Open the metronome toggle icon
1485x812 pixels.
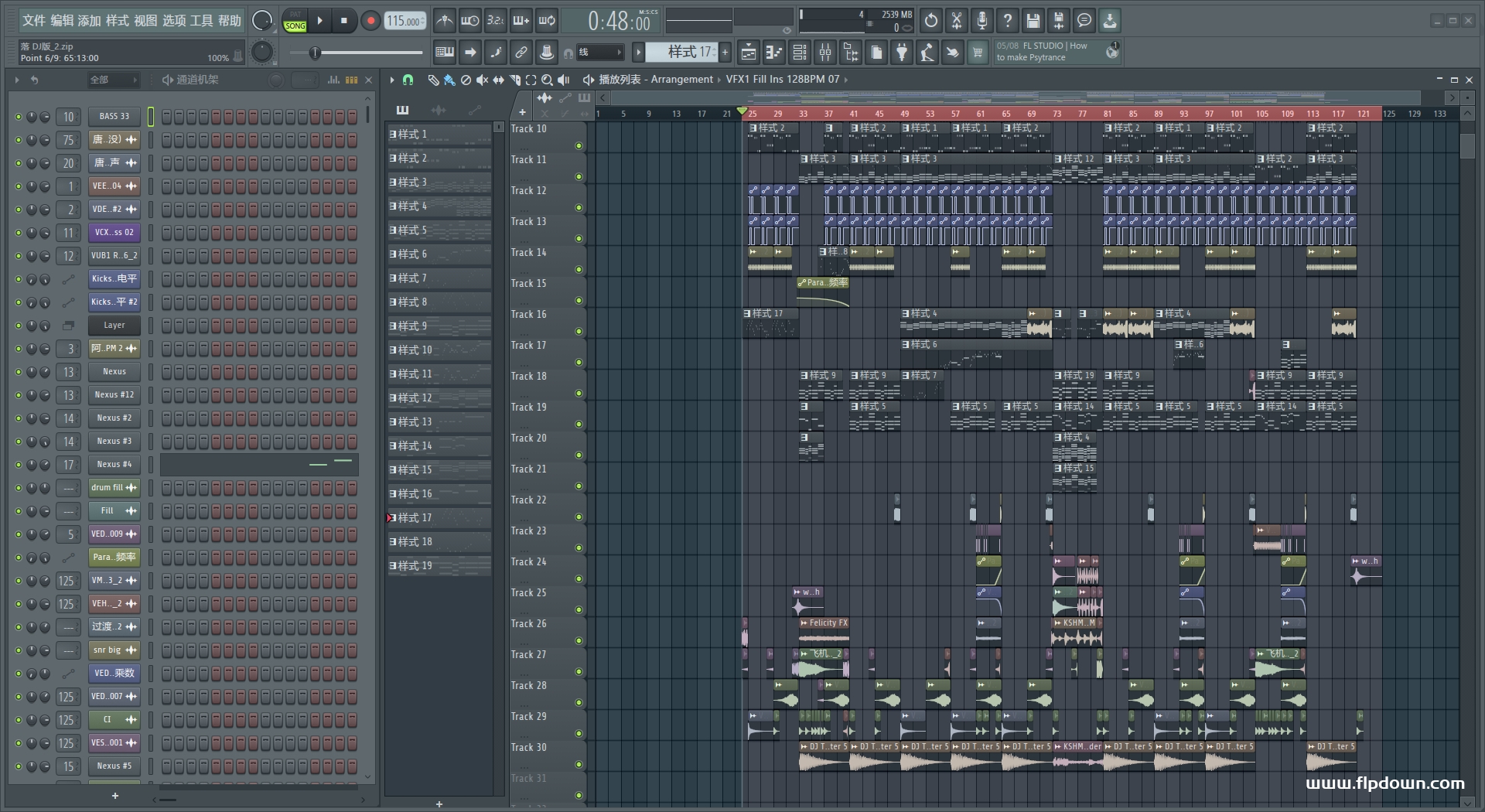tap(444, 21)
